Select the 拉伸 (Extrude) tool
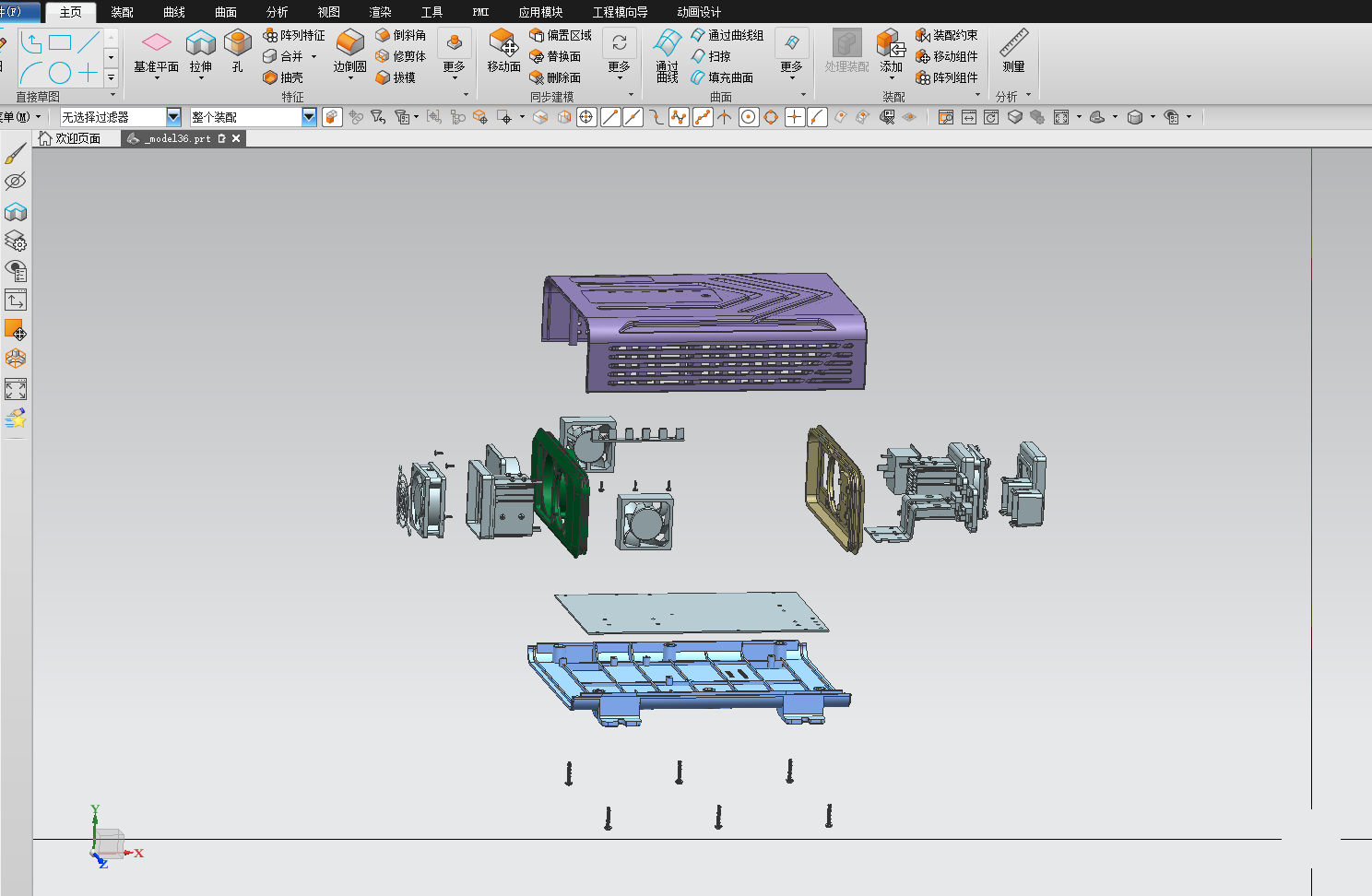The height and width of the screenshot is (896, 1372). point(200,51)
